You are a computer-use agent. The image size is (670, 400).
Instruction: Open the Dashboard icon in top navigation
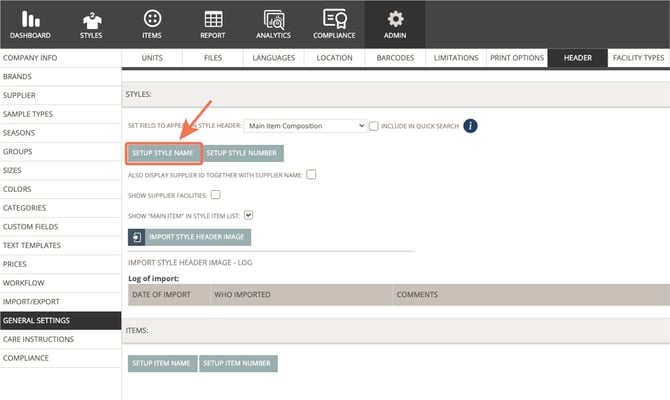pyautogui.click(x=30, y=19)
